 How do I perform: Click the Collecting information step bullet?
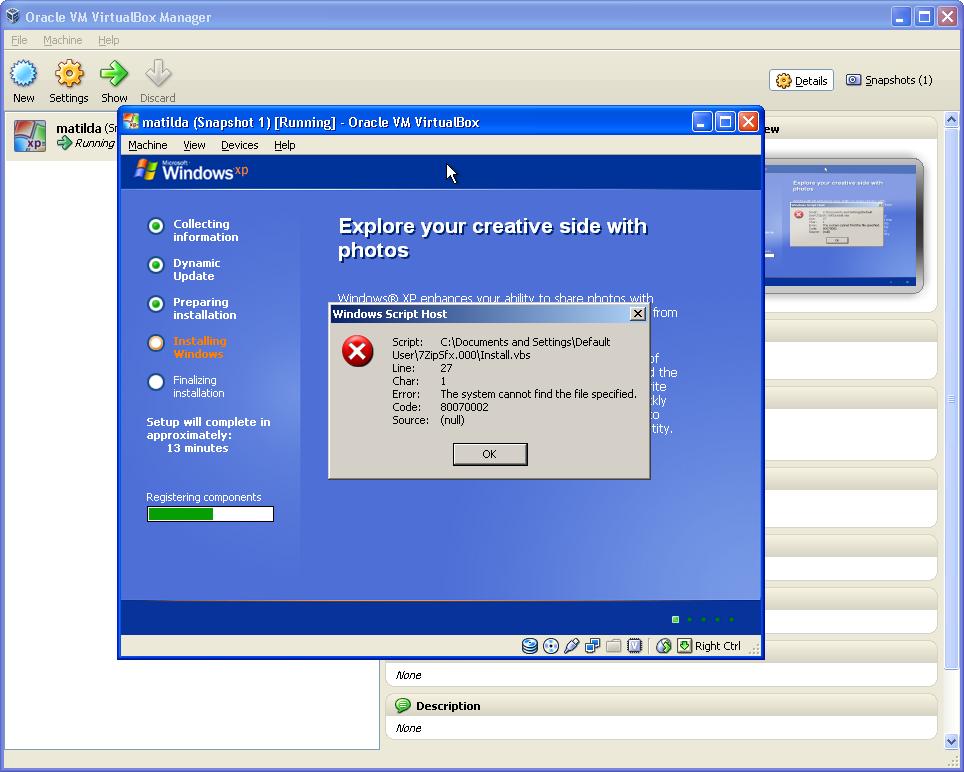coord(156,226)
